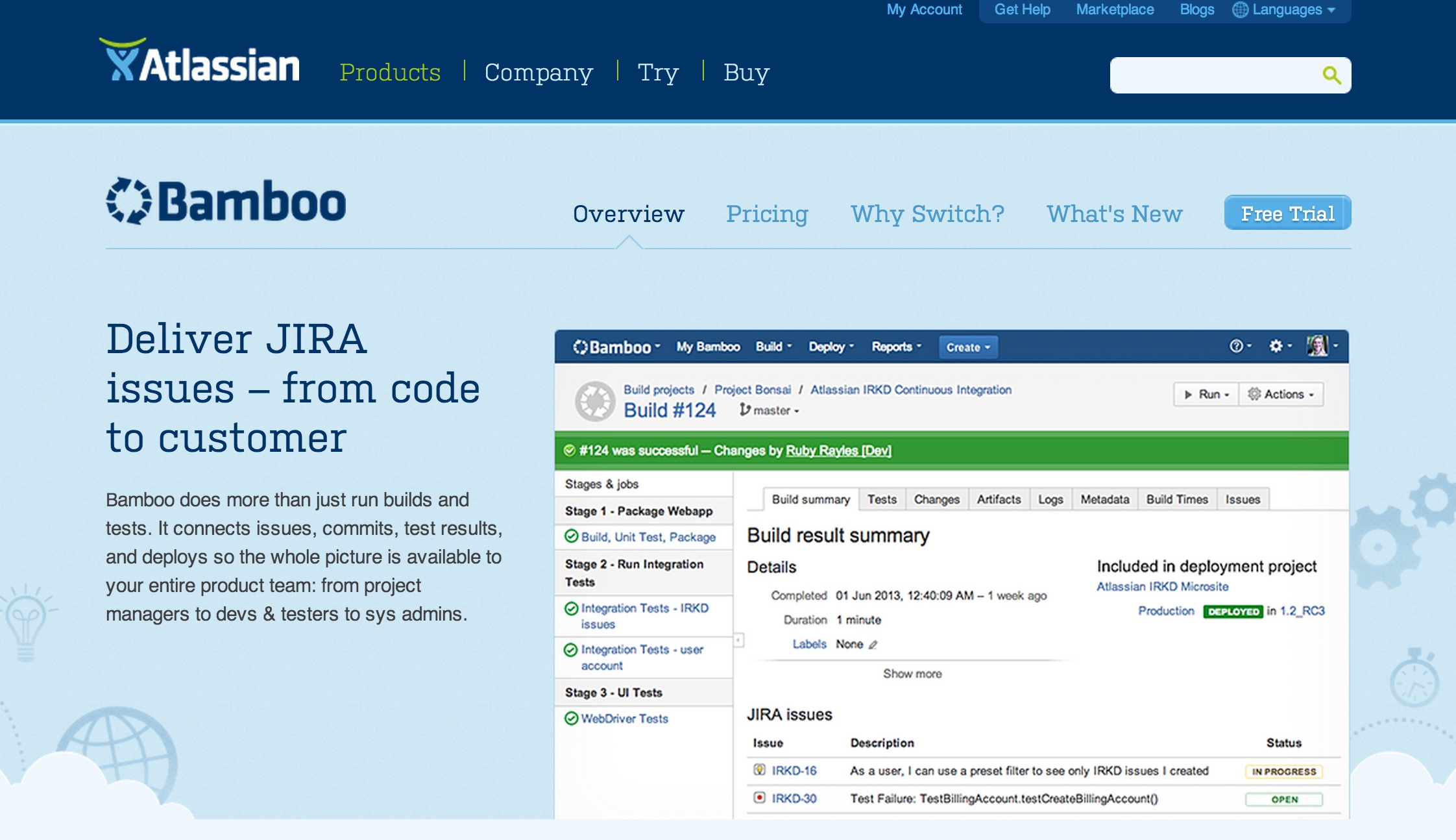Open the Products menu

(x=390, y=72)
